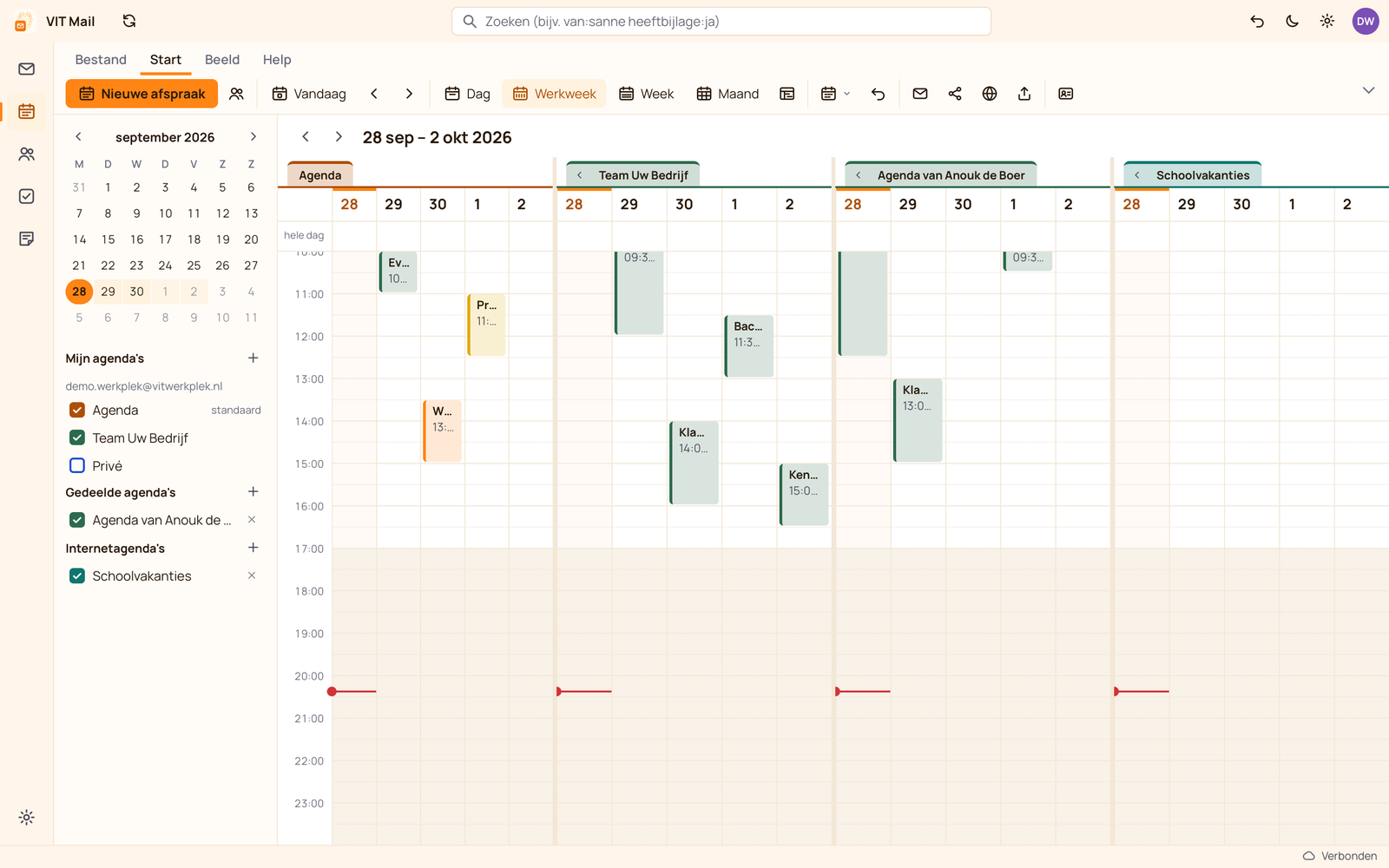1389x868 pixels.
Task: Click the Vandaag button
Action: [x=309, y=94]
